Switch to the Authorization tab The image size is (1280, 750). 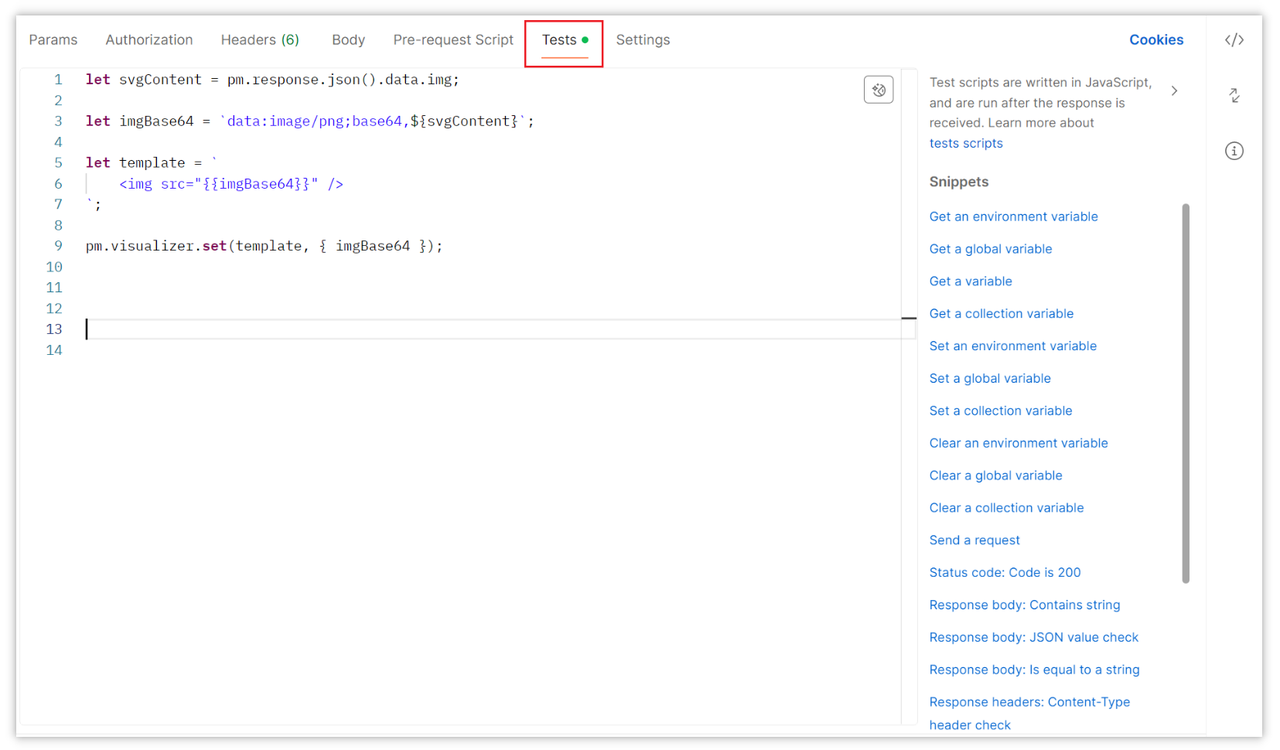149,40
